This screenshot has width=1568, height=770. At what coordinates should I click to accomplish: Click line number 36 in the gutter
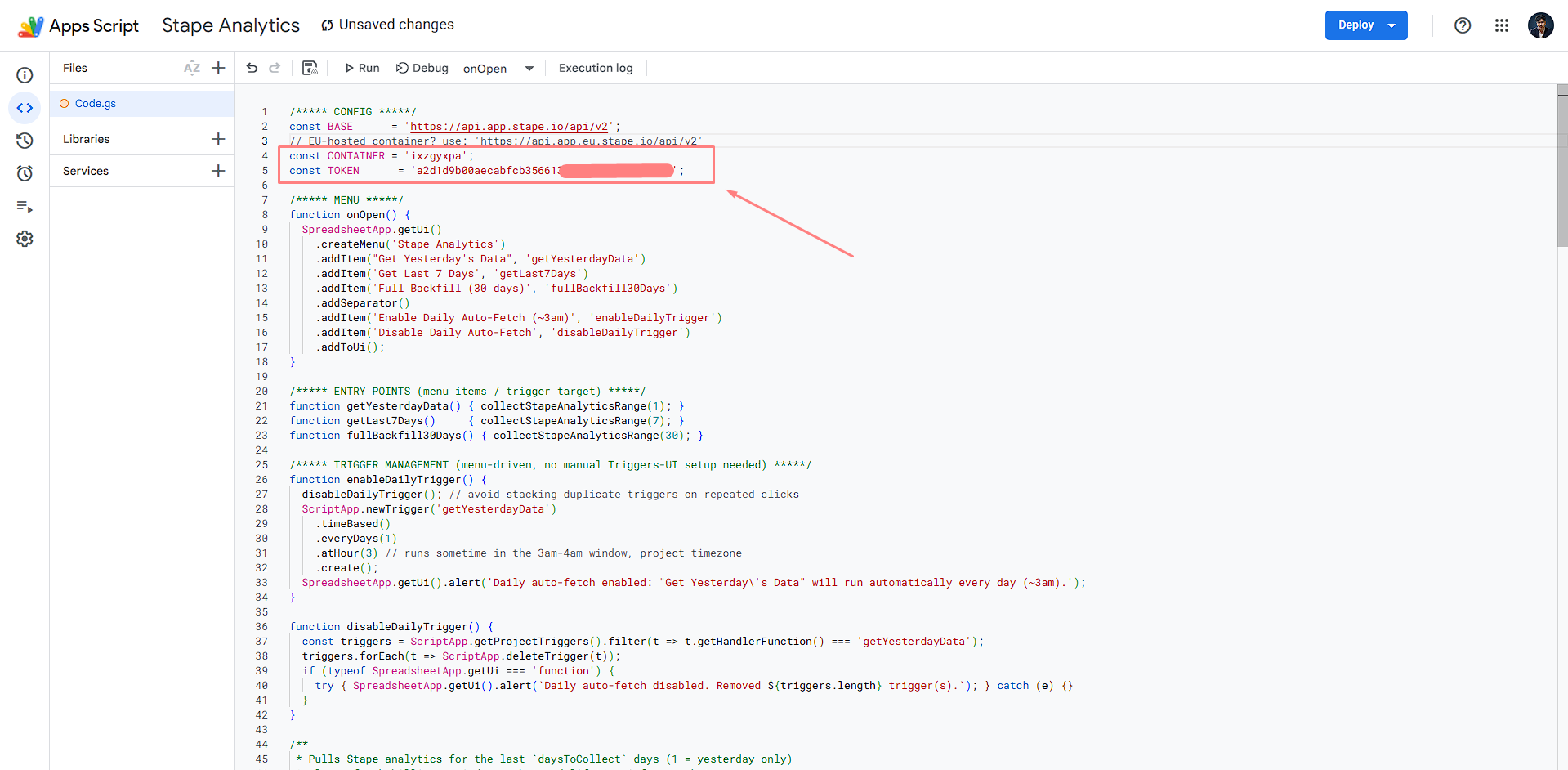pyautogui.click(x=261, y=627)
